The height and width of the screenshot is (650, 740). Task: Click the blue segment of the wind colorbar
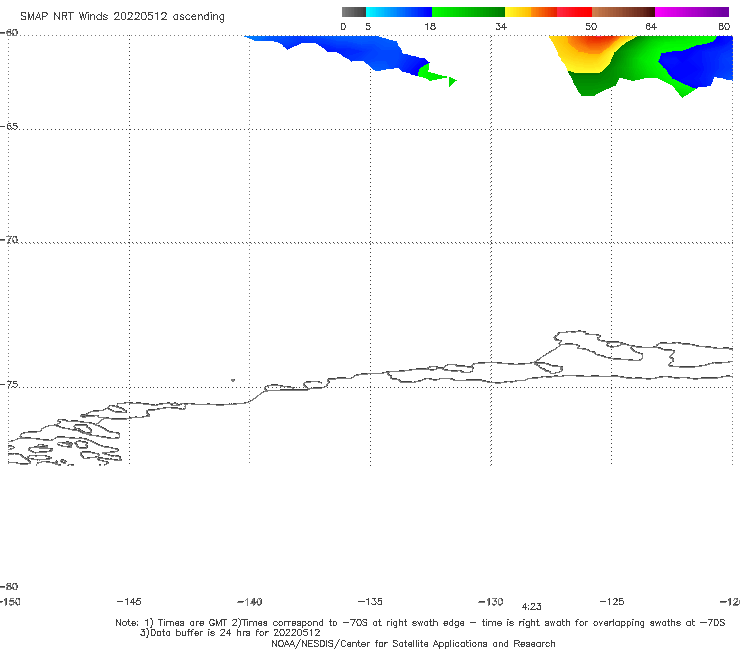pos(399,12)
